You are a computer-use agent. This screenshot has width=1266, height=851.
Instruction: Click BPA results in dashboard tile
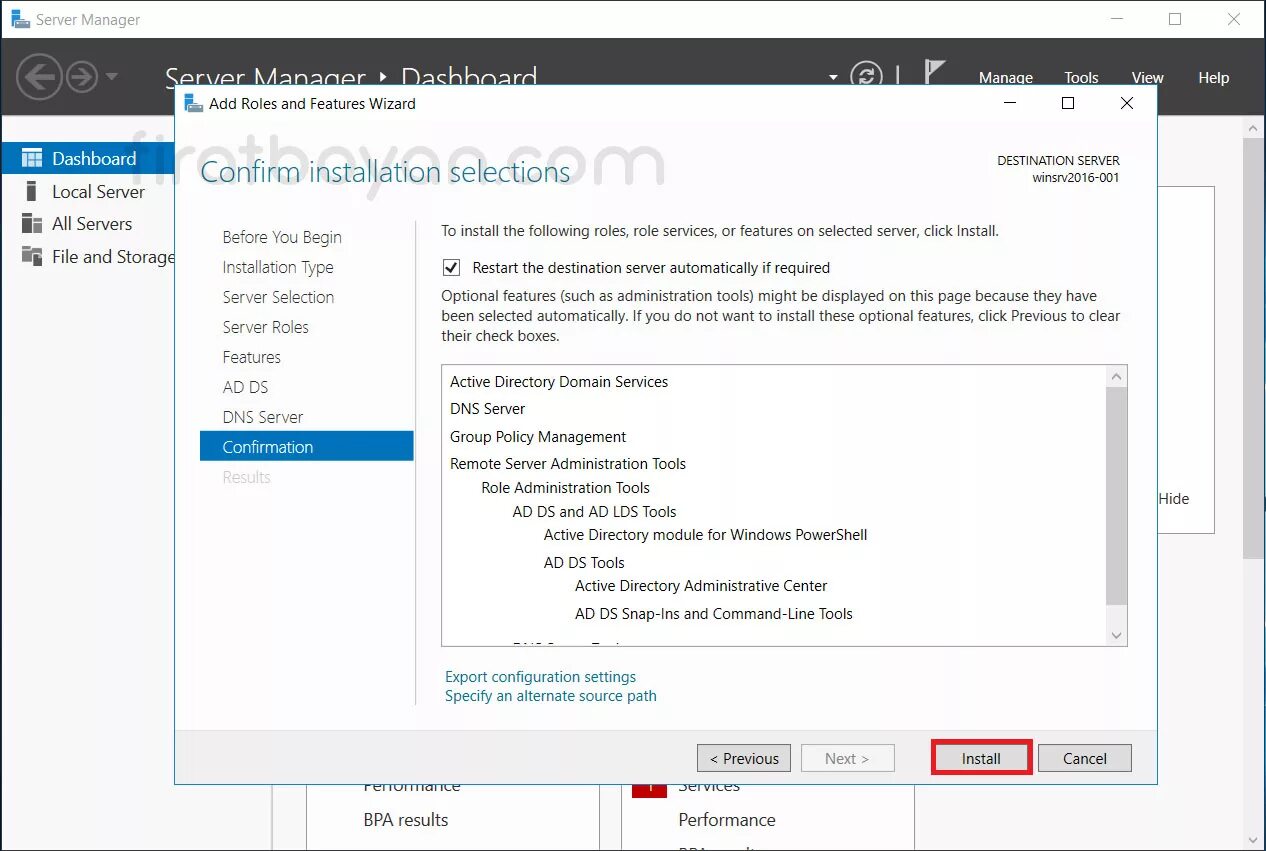(x=405, y=820)
